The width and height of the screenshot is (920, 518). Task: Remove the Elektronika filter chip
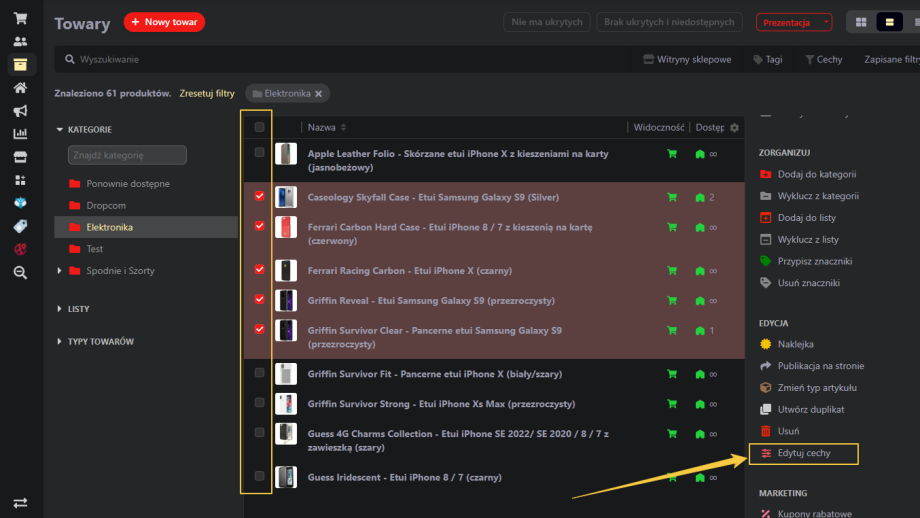click(318, 93)
